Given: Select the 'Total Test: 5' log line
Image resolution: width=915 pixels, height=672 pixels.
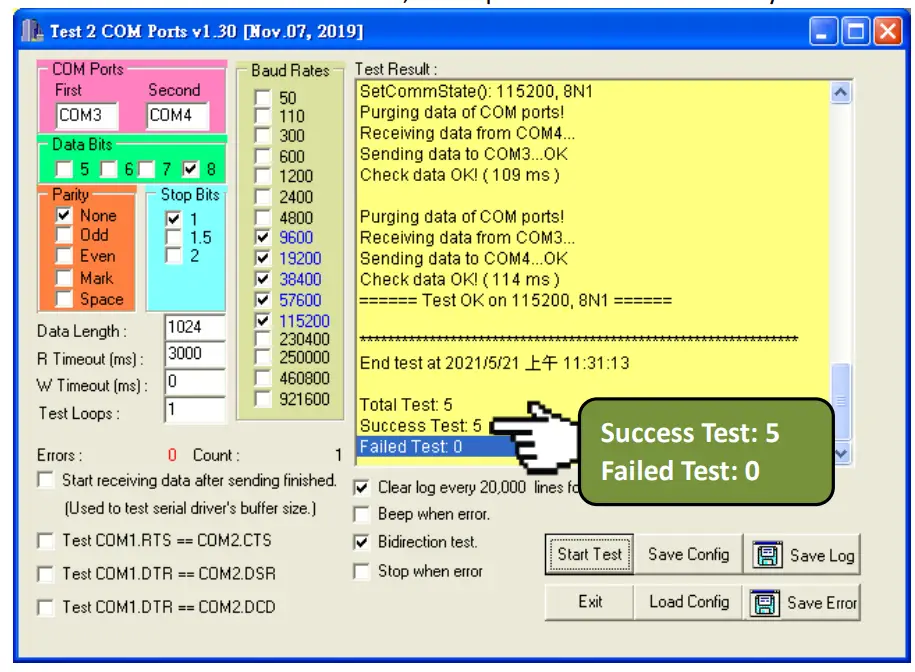Looking at the screenshot, I should pos(406,405).
